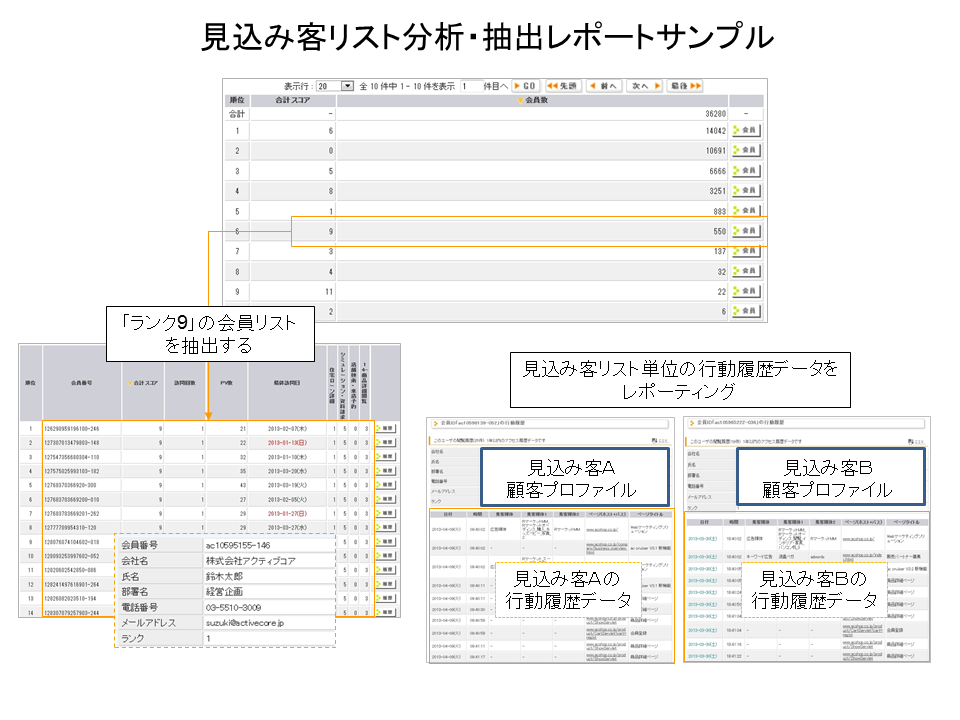Open 会員 list for the 883 members row
This screenshot has width=960, height=720.
click(746, 211)
